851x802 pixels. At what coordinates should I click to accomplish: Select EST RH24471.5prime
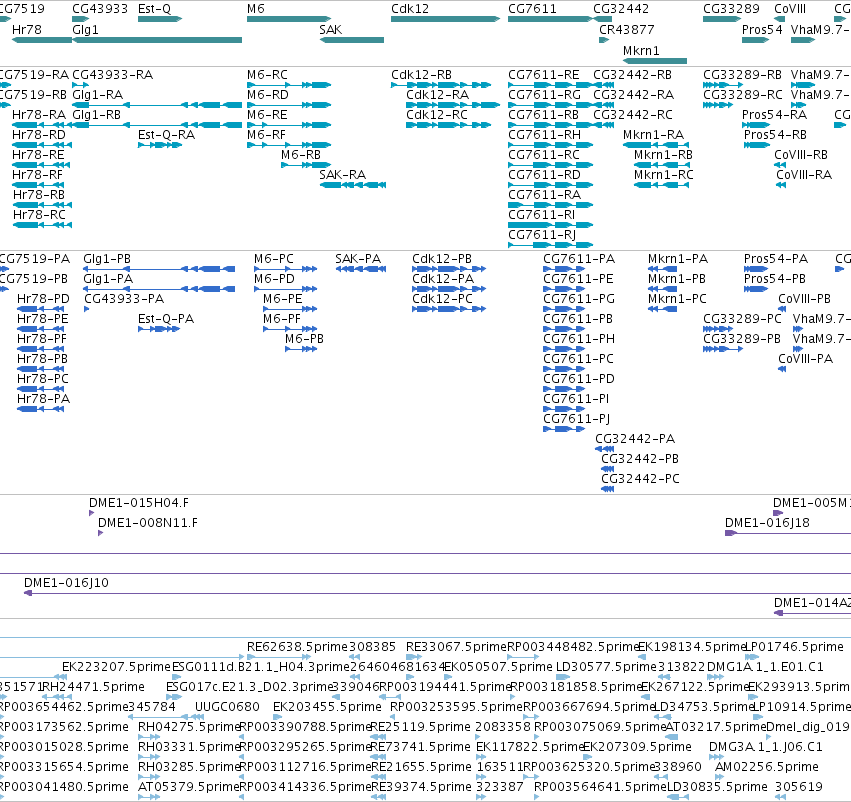[x=94, y=686]
